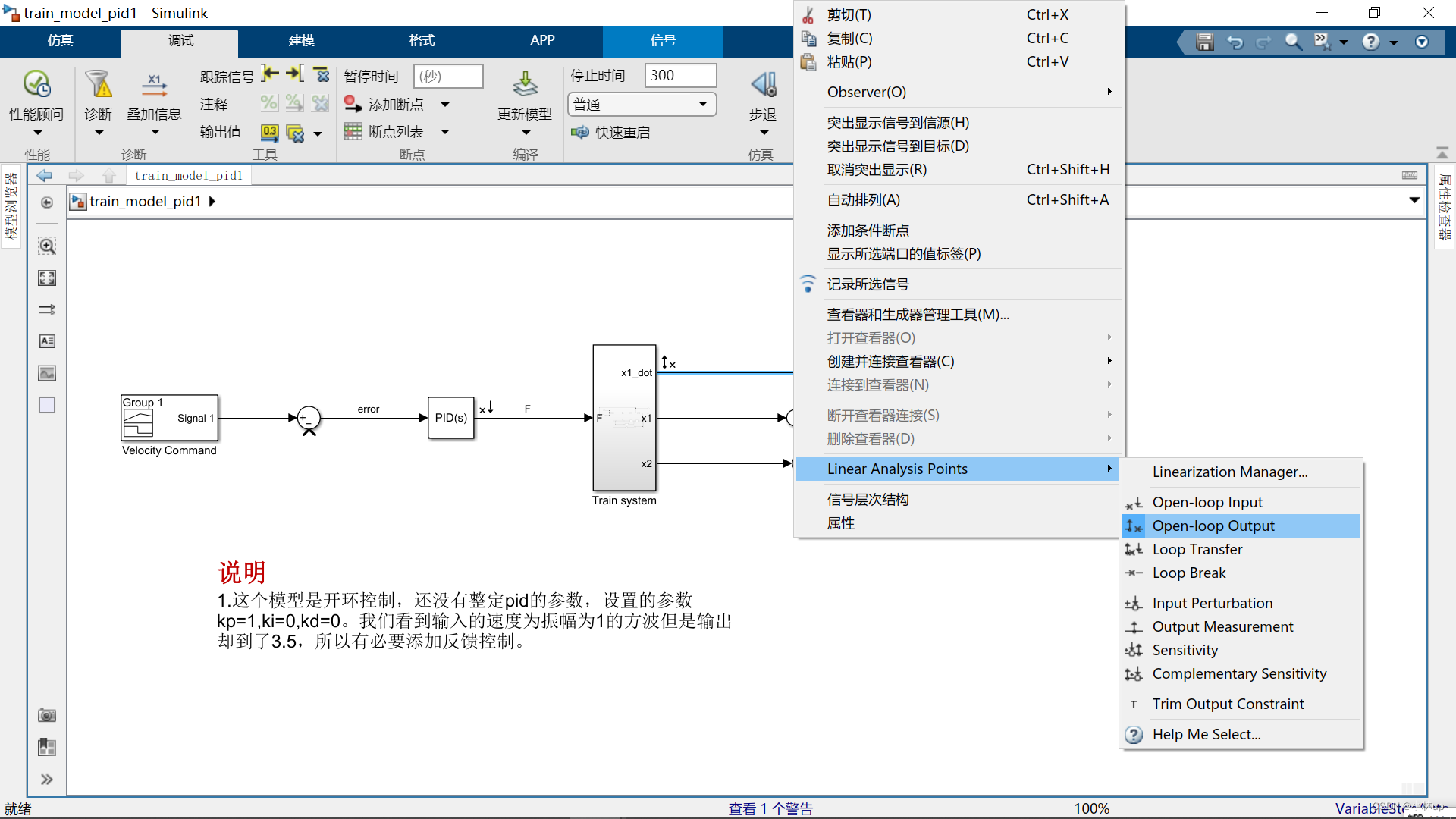The image size is (1456, 819).
Task: Click the Step Back (步退) icon
Action: [763, 84]
